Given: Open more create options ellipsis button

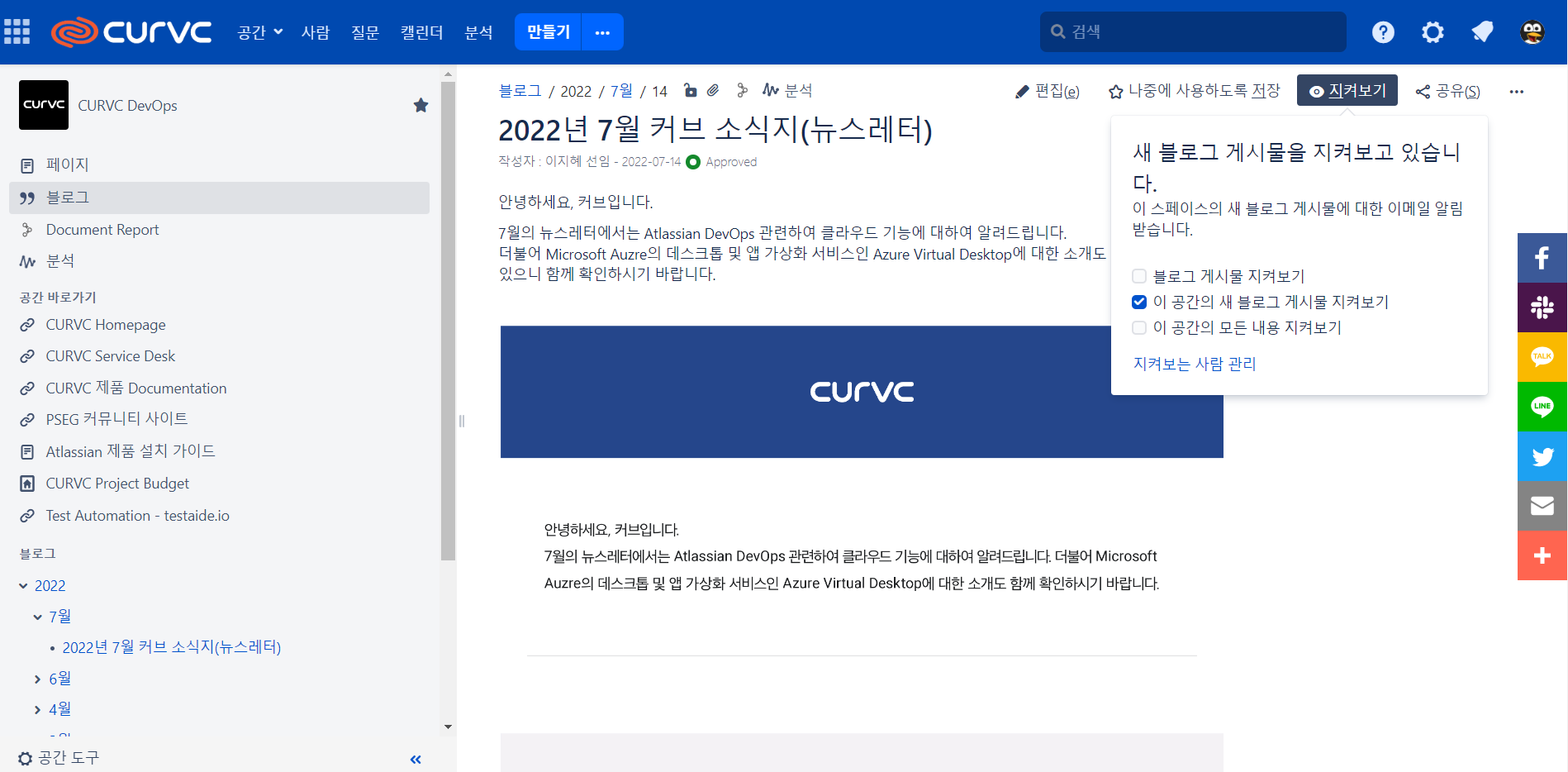Looking at the screenshot, I should pyautogui.click(x=602, y=32).
